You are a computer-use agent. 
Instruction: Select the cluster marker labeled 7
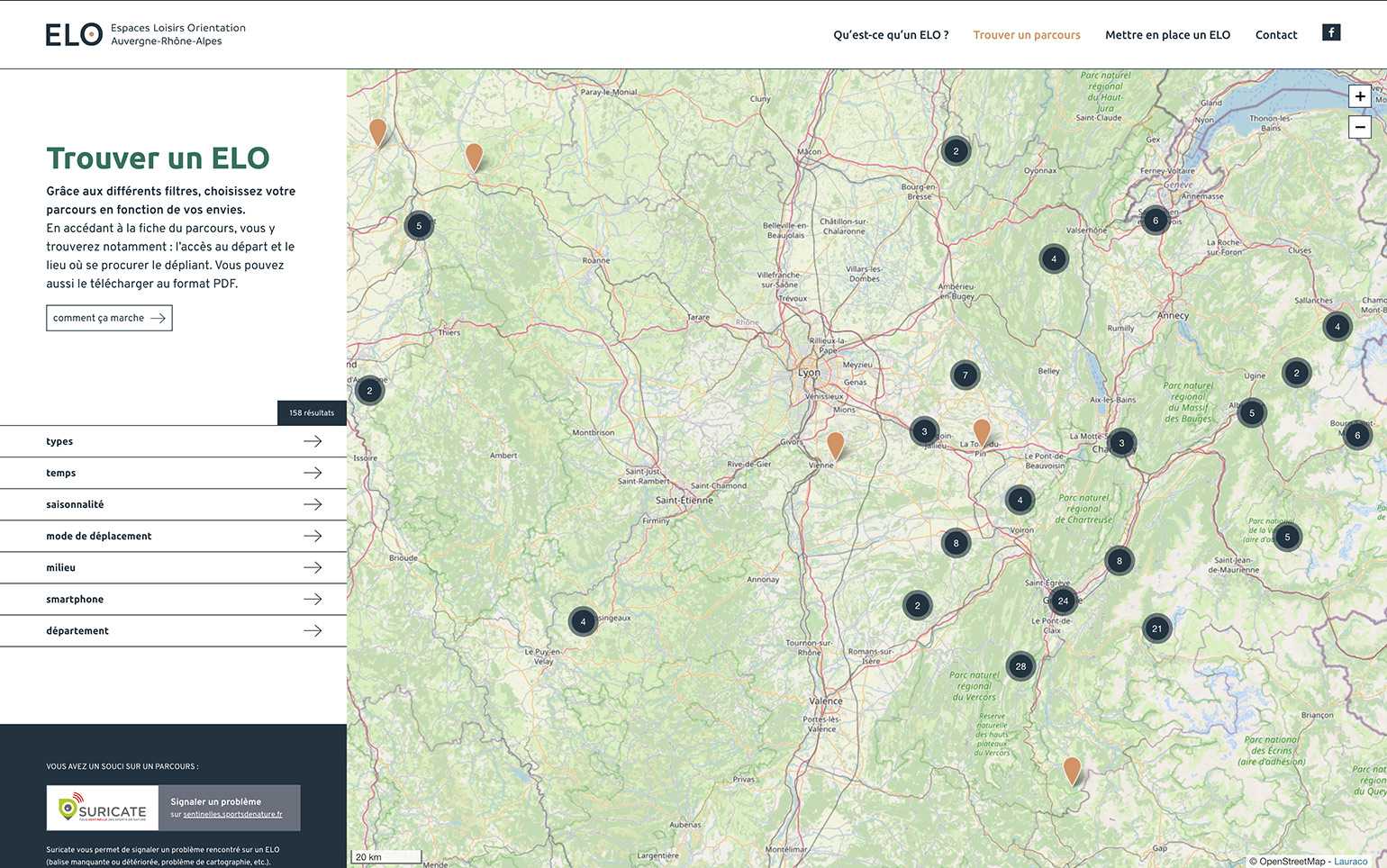pos(965,375)
